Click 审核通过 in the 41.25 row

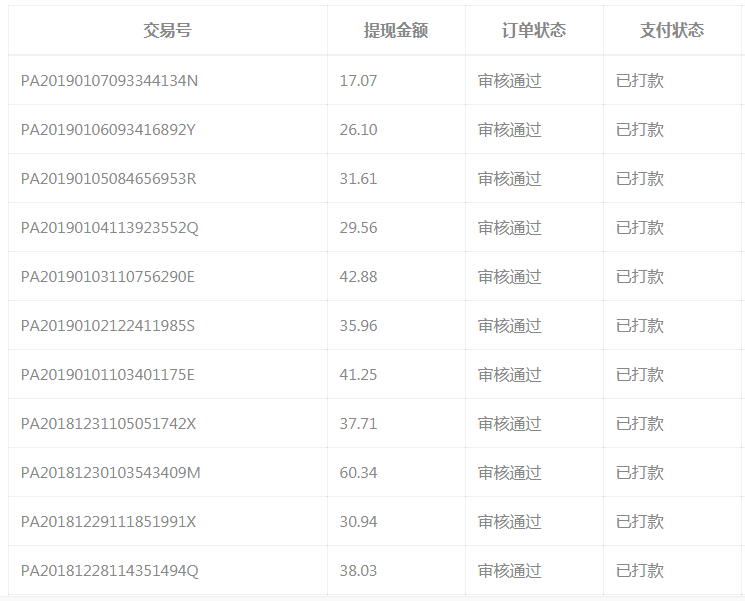(x=509, y=375)
